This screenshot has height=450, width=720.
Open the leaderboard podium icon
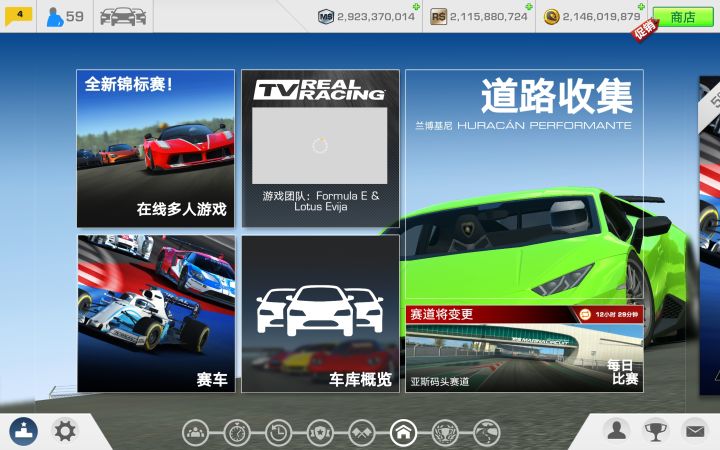[23, 432]
